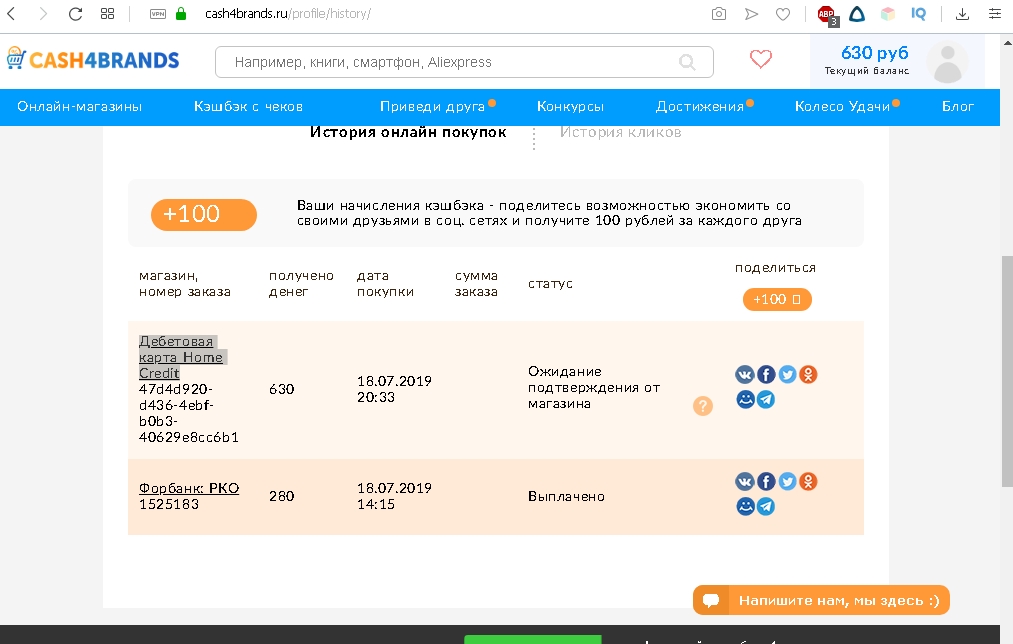The width and height of the screenshot is (1013, 644).
Task: Share Home Credit row via VK icon
Action: (745, 375)
